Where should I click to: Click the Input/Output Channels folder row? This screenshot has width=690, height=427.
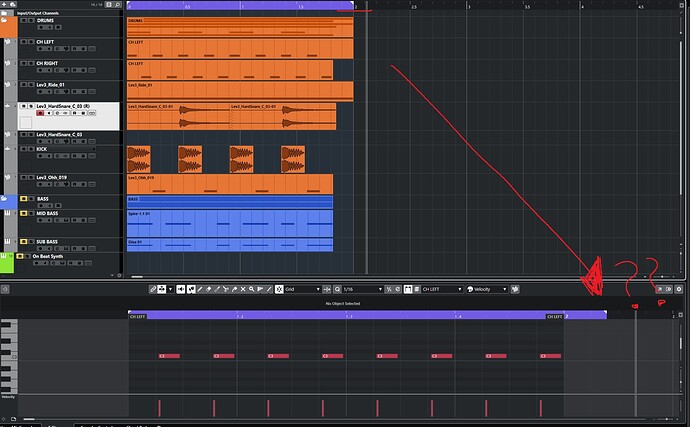tap(62, 13)
